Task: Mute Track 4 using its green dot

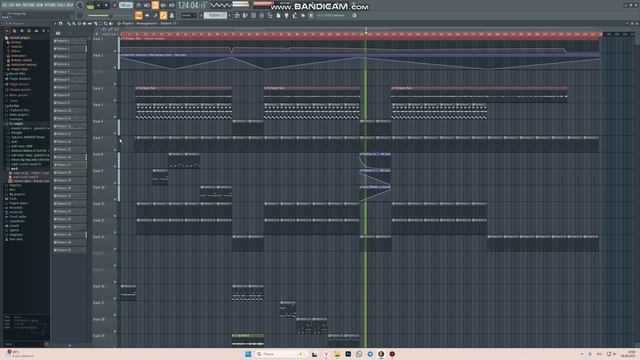Action: [115, 100]
